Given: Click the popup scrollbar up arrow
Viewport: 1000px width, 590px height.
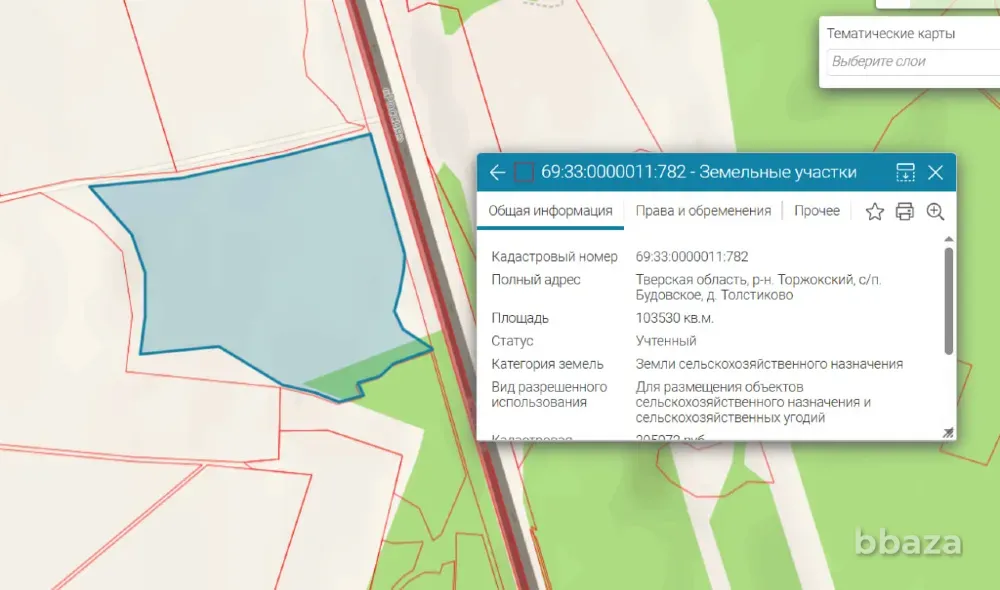Looking at the screenshot, I should (x=948, y=239).
